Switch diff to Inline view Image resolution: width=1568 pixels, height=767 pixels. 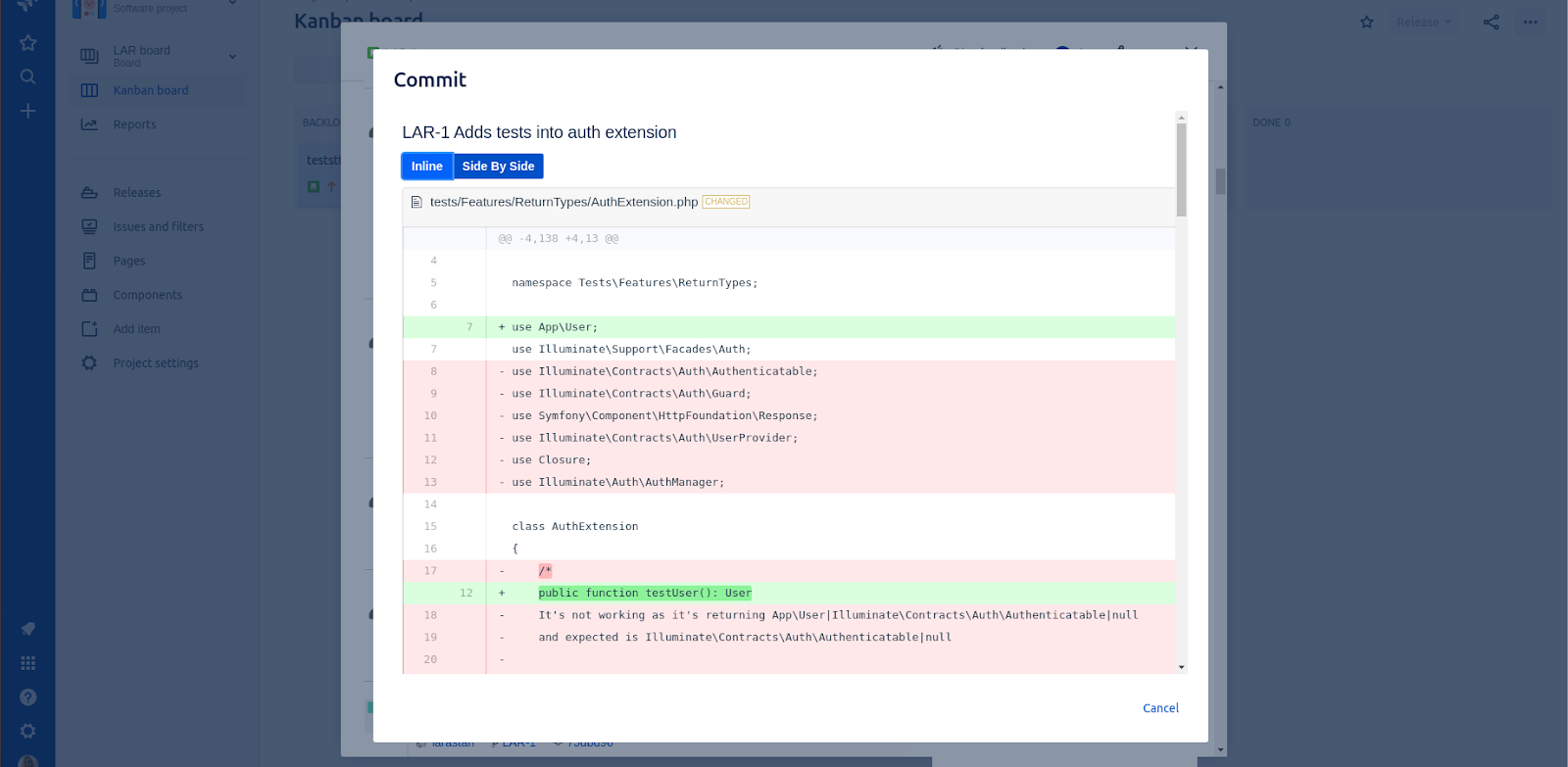tap(427, 167)
